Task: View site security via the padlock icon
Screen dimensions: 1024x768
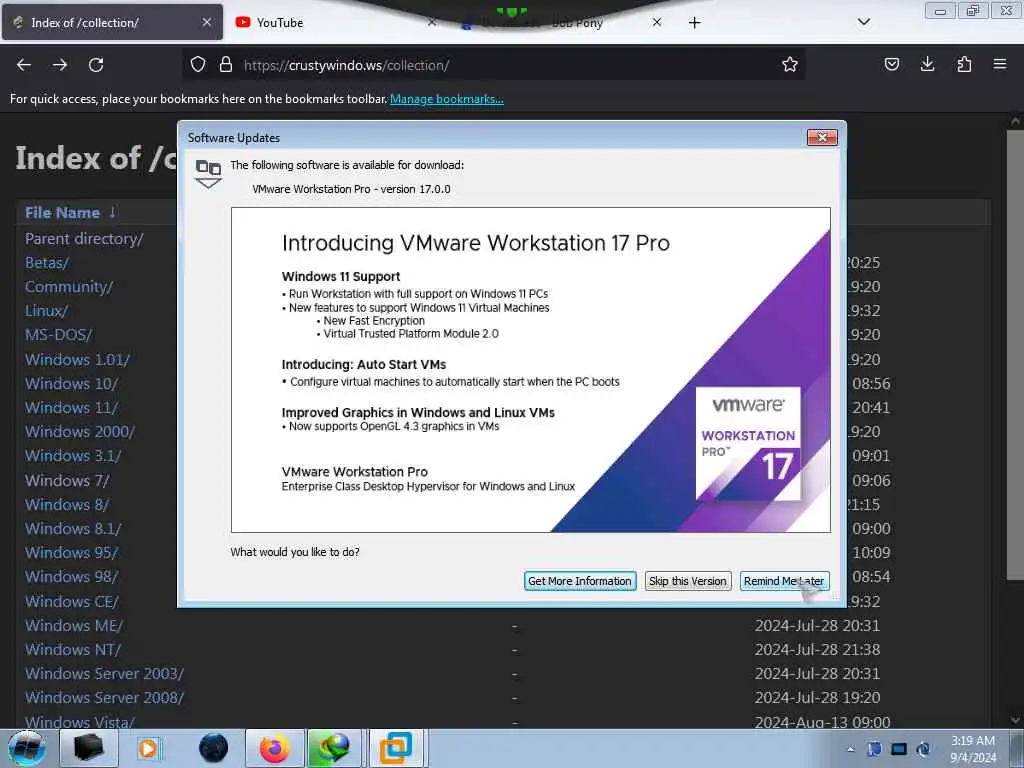Action: pos(226,64)
